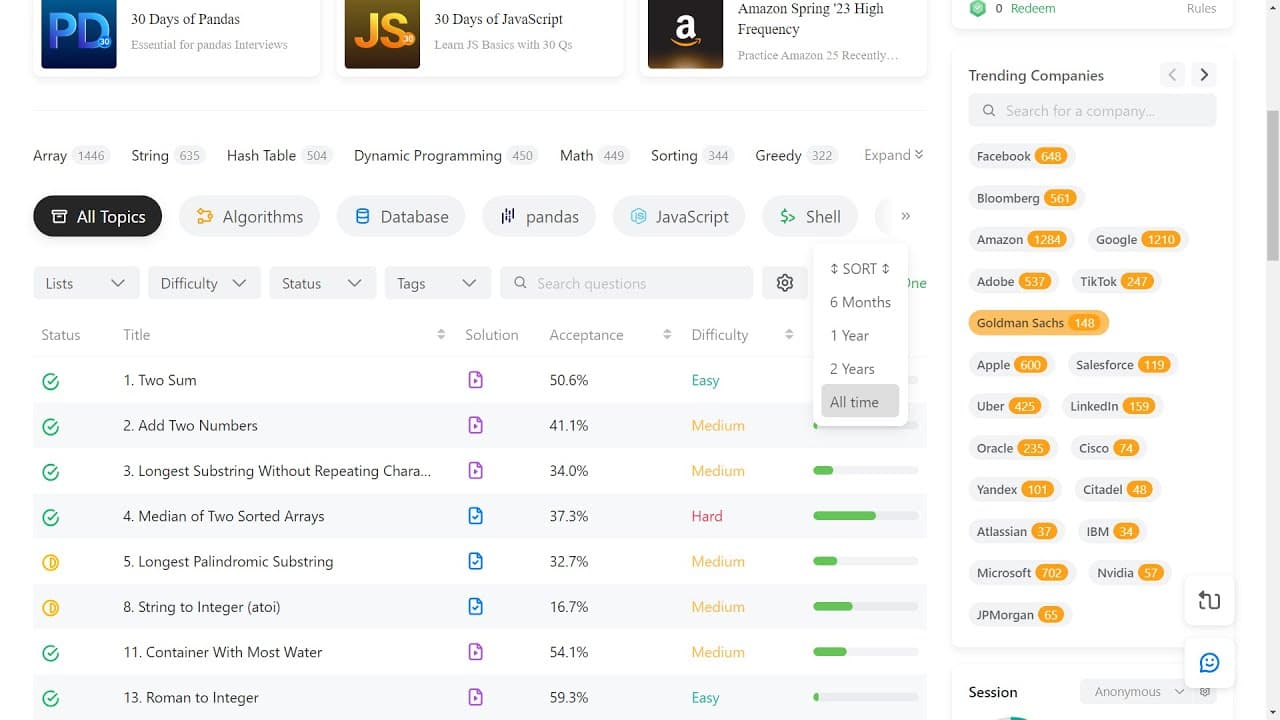The height and width of the screenshot is (720, 1280).
Task: Focus the Search for a company field
Action: (x=1092, y=110)
